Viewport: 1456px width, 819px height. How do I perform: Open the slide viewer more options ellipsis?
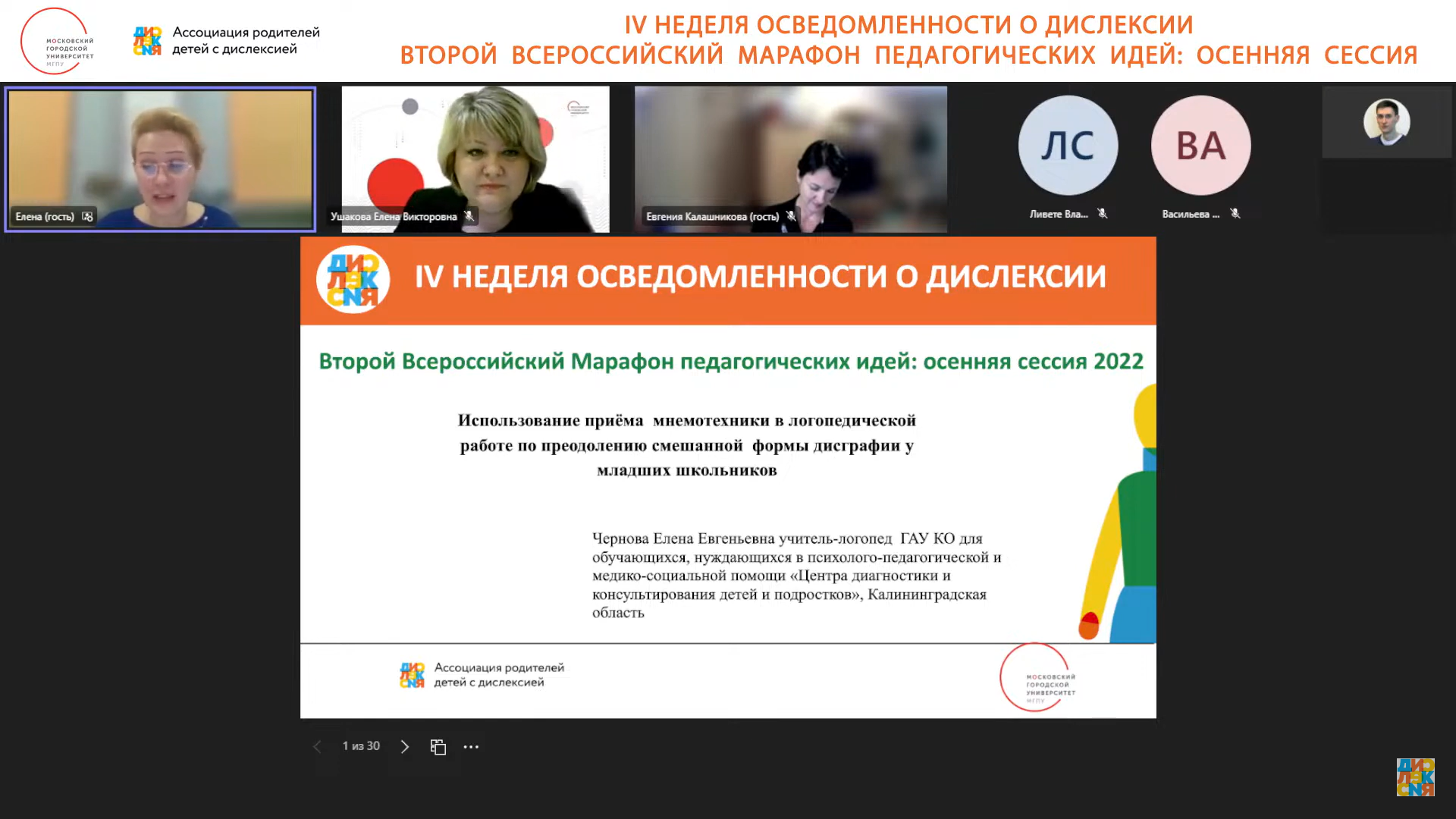[471, 747]
